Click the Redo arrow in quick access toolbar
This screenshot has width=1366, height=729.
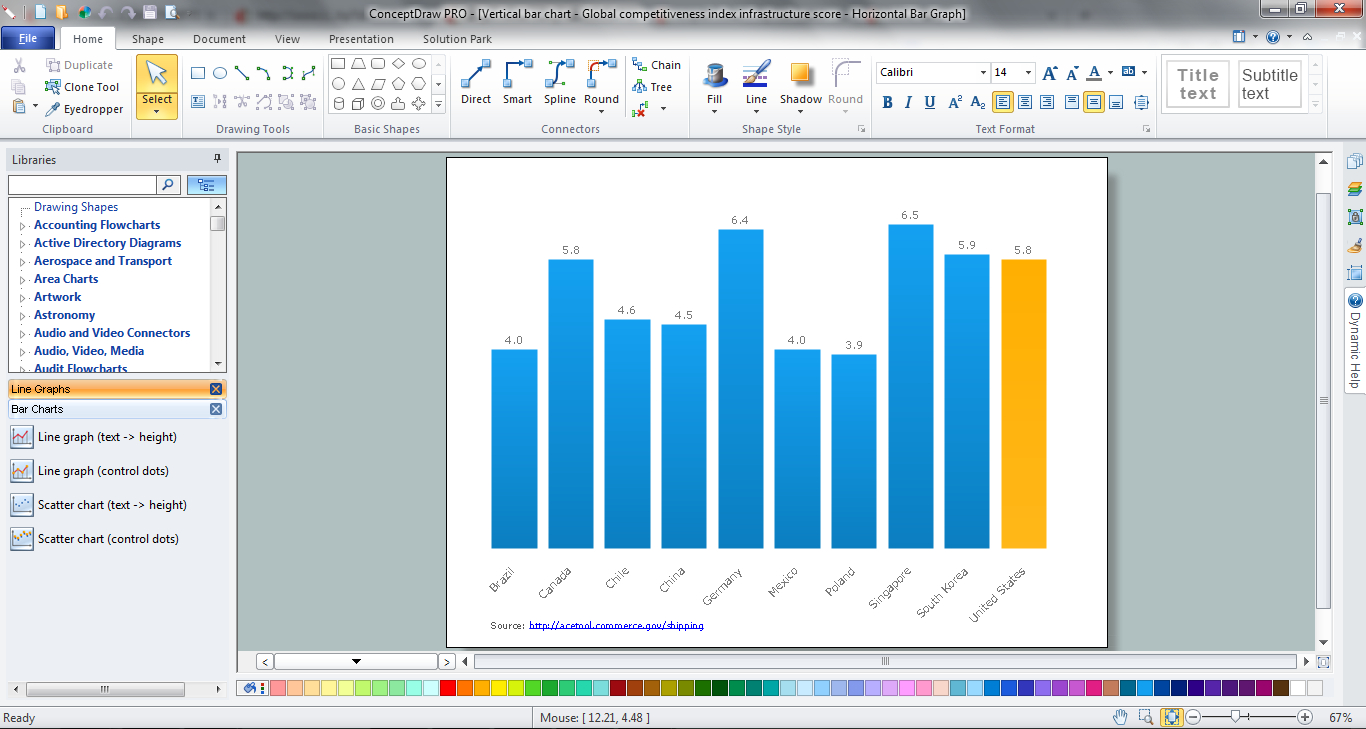(127, 13)
